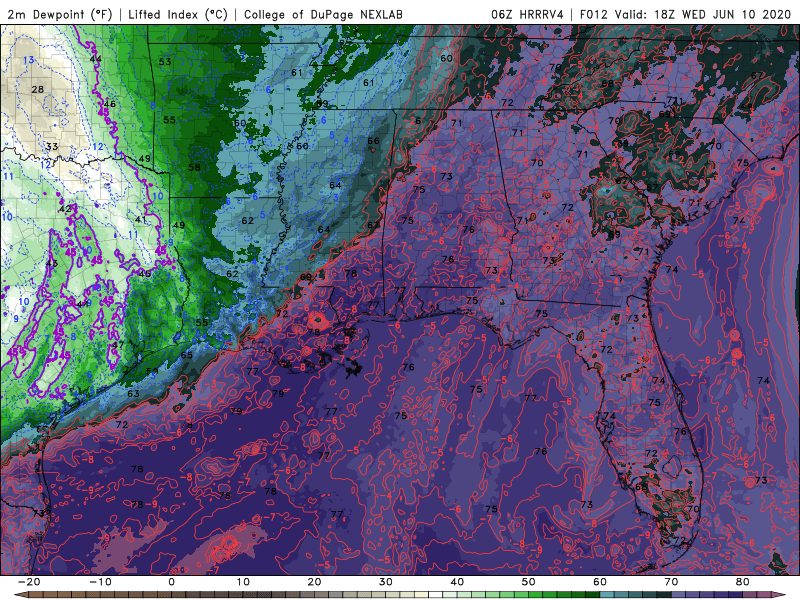Click the dewpoint value '65' on the map
This screenshot has width=800, height=600.
click(187, 355)
